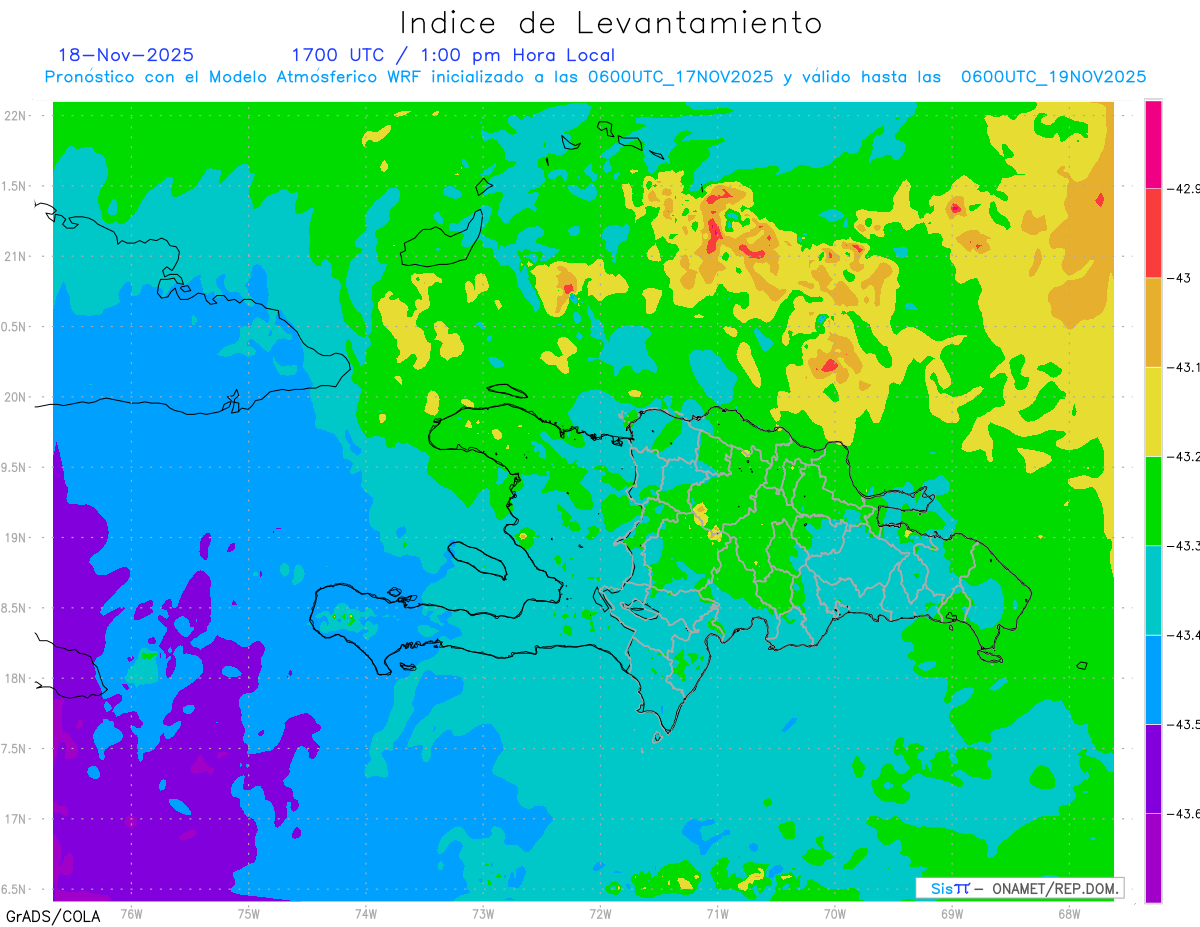
Task: Click the "76W" longitude label
Action: 131,914
